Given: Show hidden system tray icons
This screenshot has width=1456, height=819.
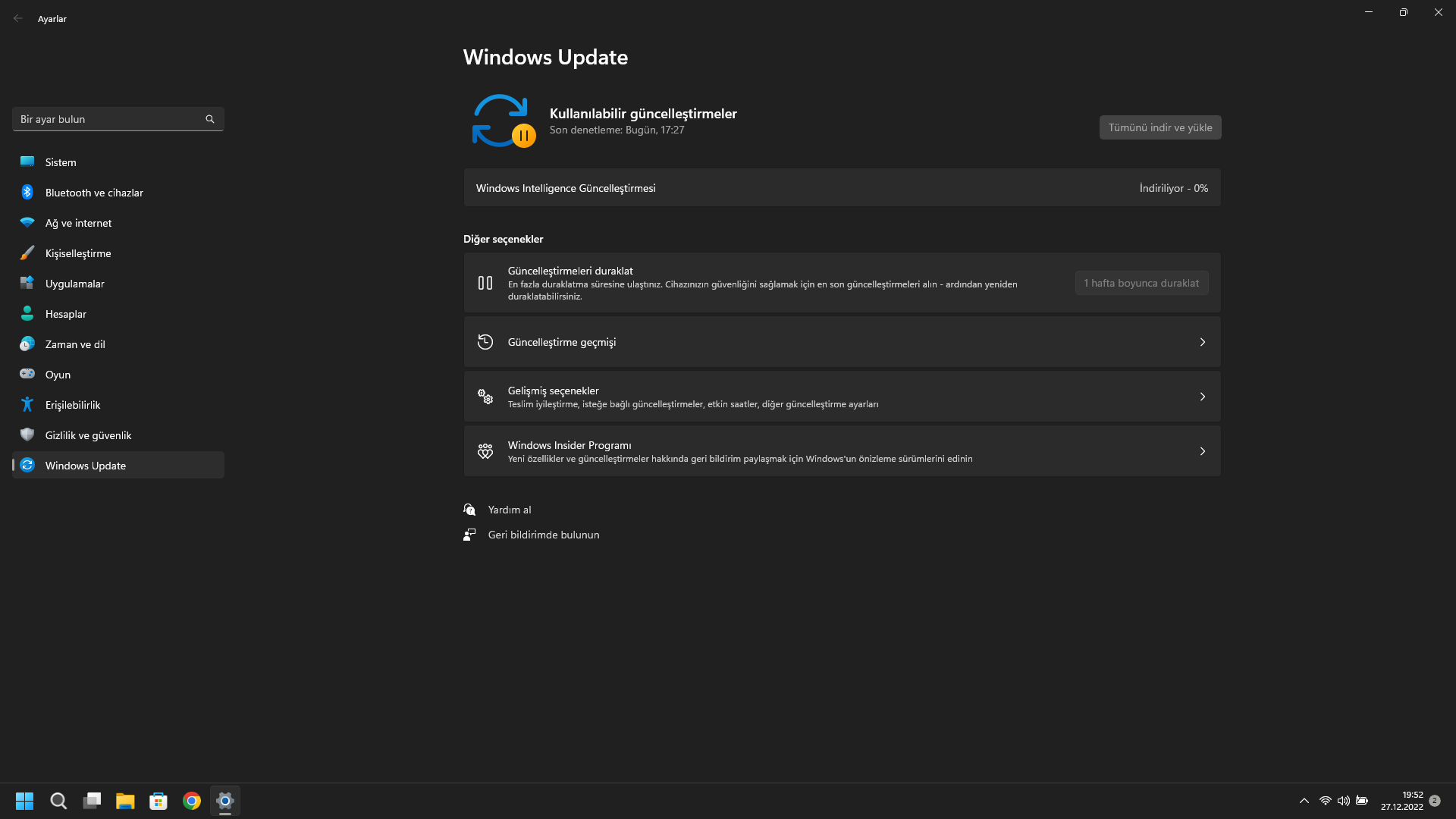Looking at the screenshot, I should tap(1304, 801).
